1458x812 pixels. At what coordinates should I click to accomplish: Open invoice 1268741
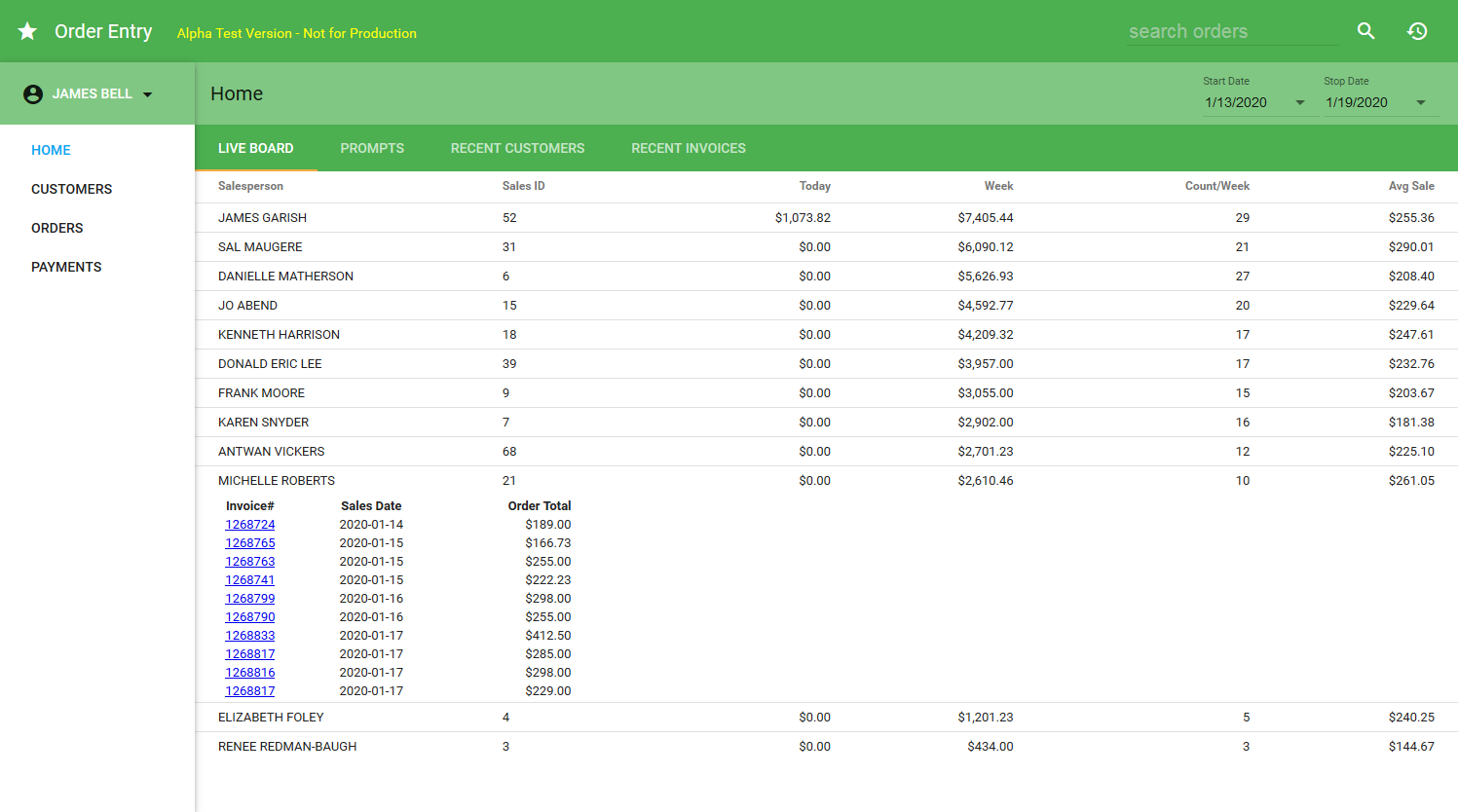click(x=250, y=580)
